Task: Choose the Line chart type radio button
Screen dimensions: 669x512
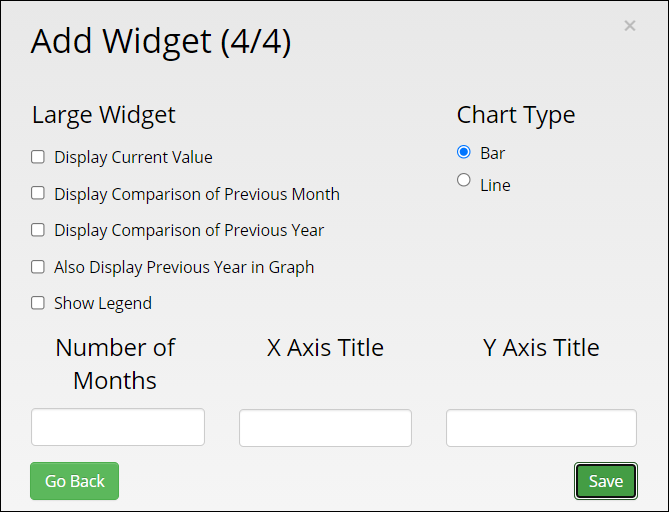Action: 464,180
